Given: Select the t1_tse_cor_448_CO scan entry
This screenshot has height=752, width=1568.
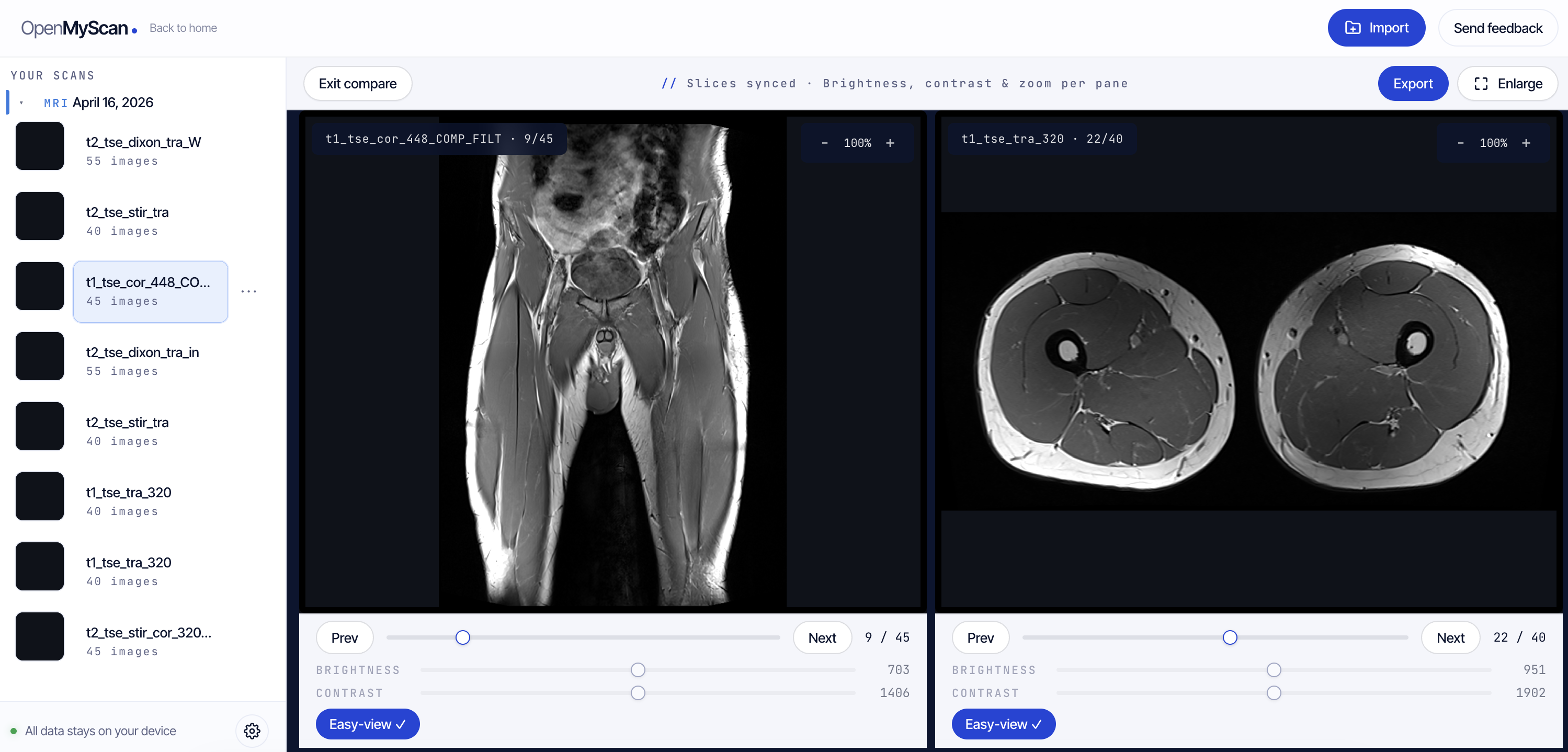Looking at the screenshot, I should pyautogui.click(x=150, y=291).
